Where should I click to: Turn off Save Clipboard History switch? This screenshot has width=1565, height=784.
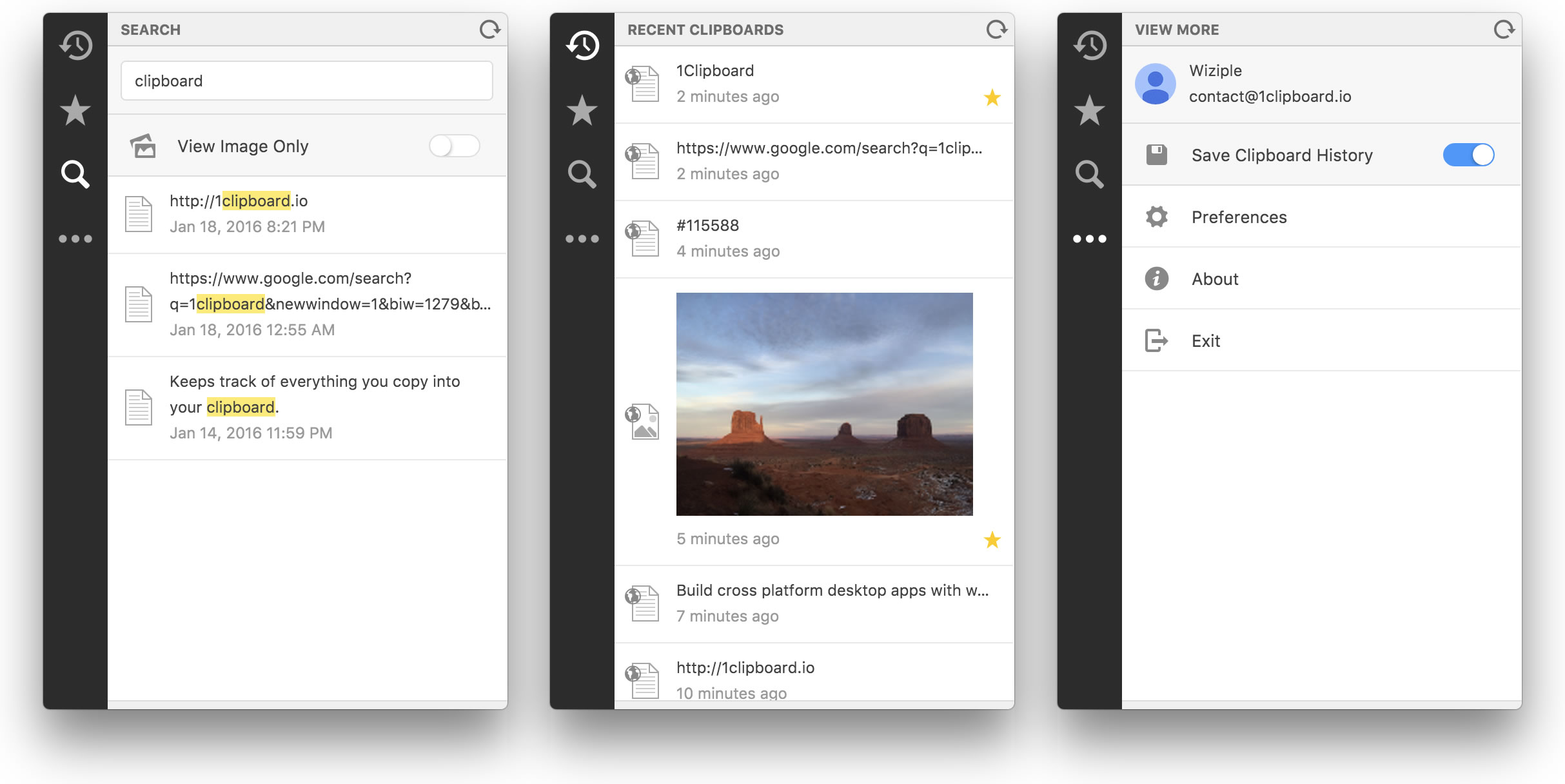click(1468, 155)
